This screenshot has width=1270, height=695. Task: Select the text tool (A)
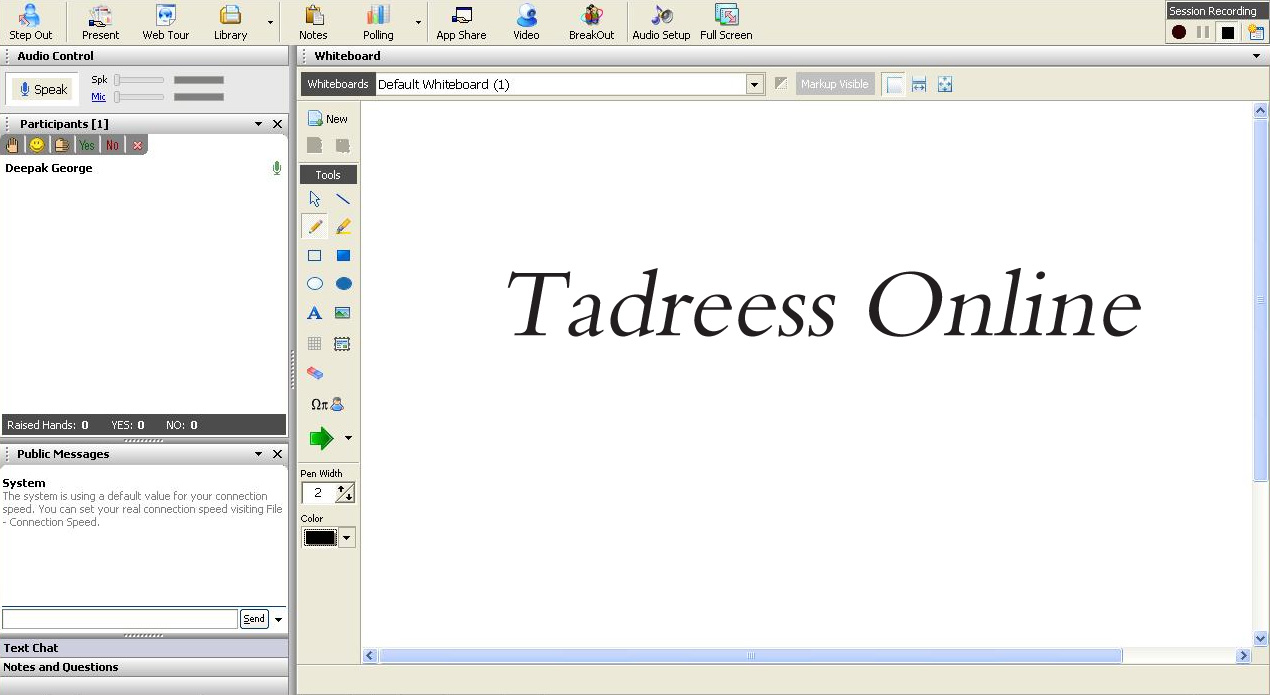[315, 313]
